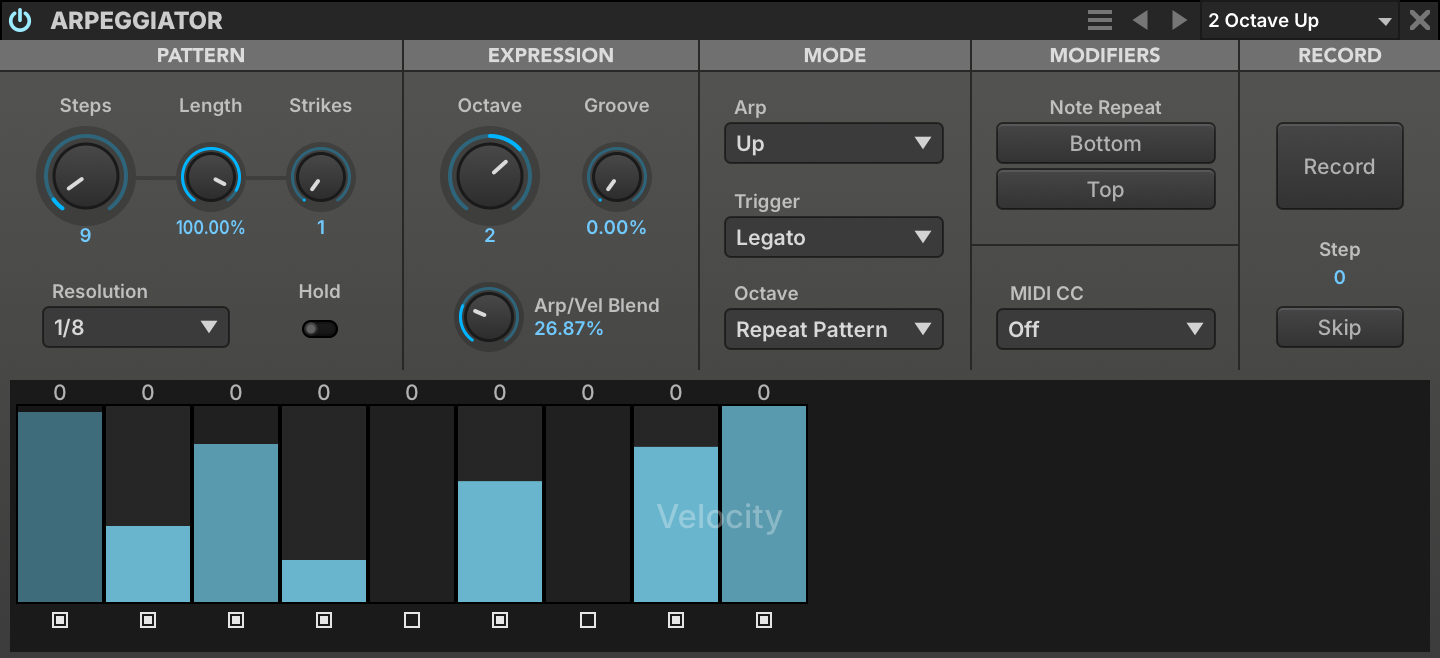Open the Trigger Legato dropdown

tap(834, 237)
